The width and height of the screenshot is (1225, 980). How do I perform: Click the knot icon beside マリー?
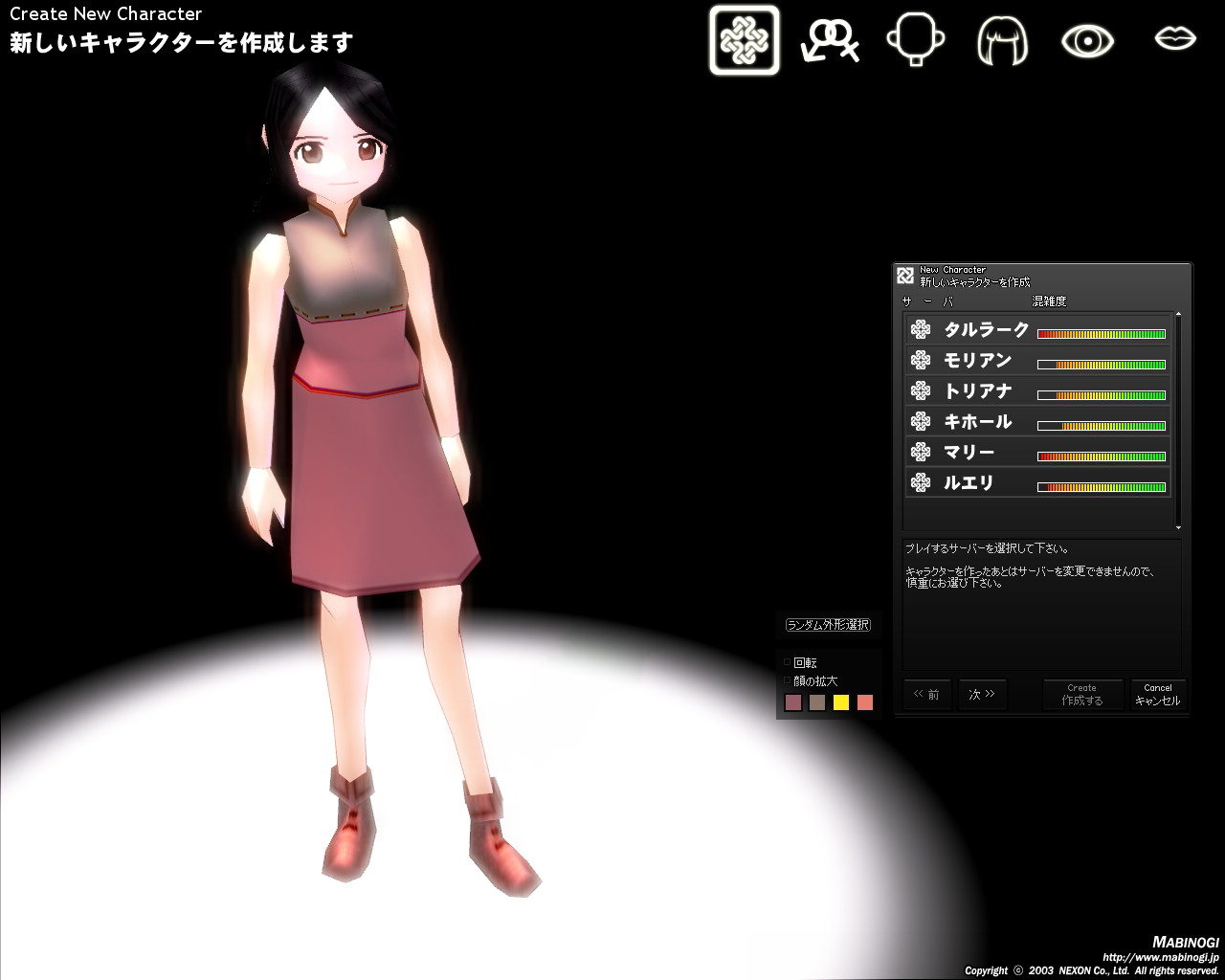pyautogui.click(x=921, y=452)
